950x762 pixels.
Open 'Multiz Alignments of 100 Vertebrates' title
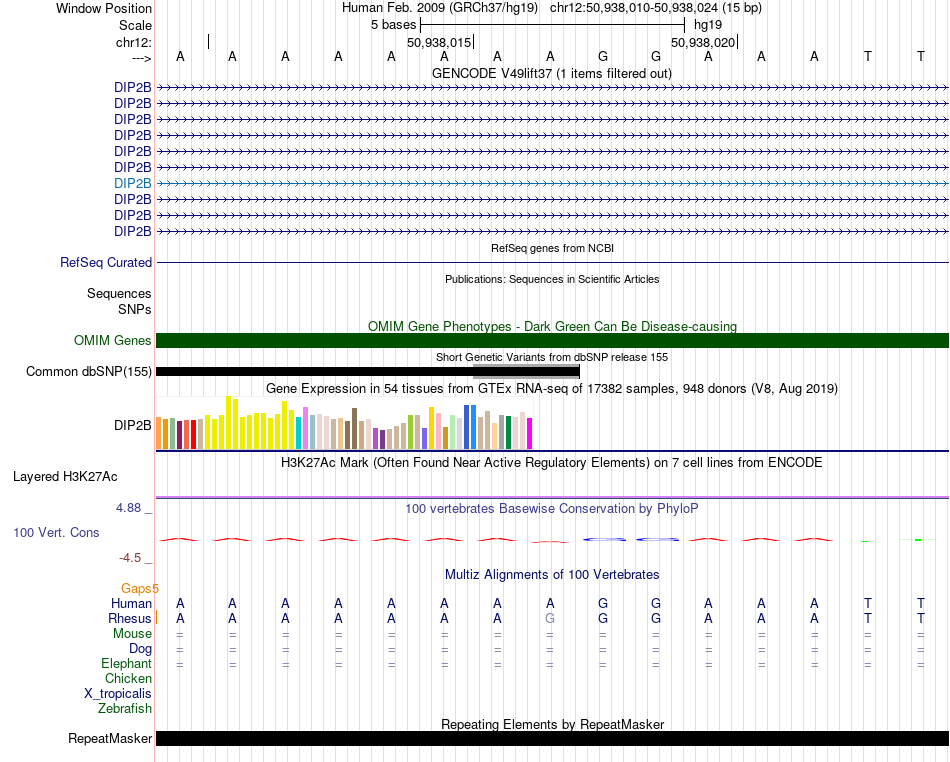(x=552, y=574)
